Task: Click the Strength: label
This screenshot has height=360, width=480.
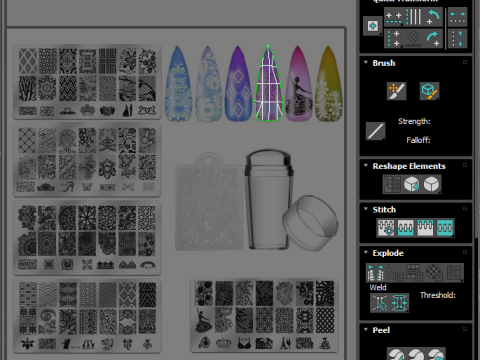Action: 414,121
